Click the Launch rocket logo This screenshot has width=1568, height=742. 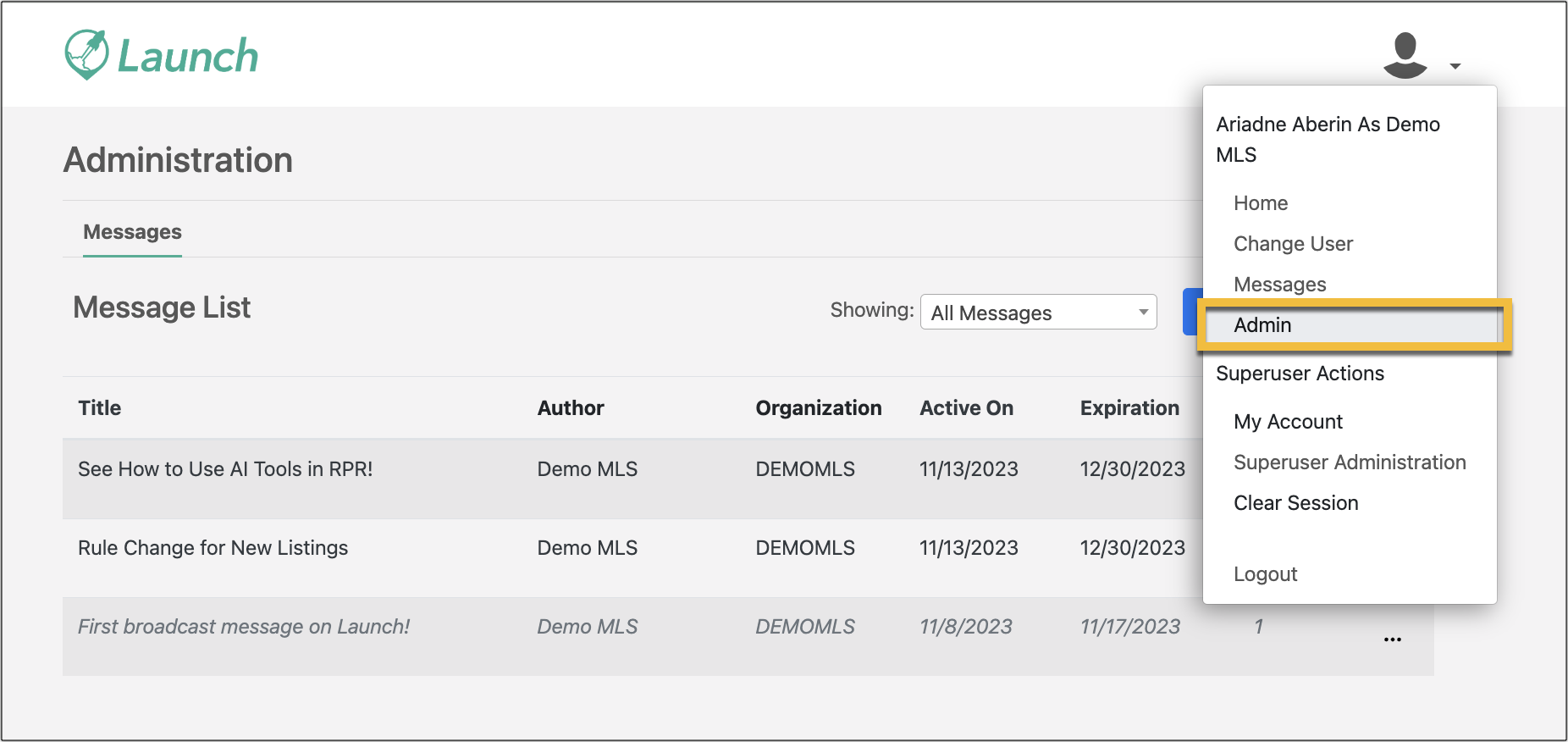[x=86, y=54]
